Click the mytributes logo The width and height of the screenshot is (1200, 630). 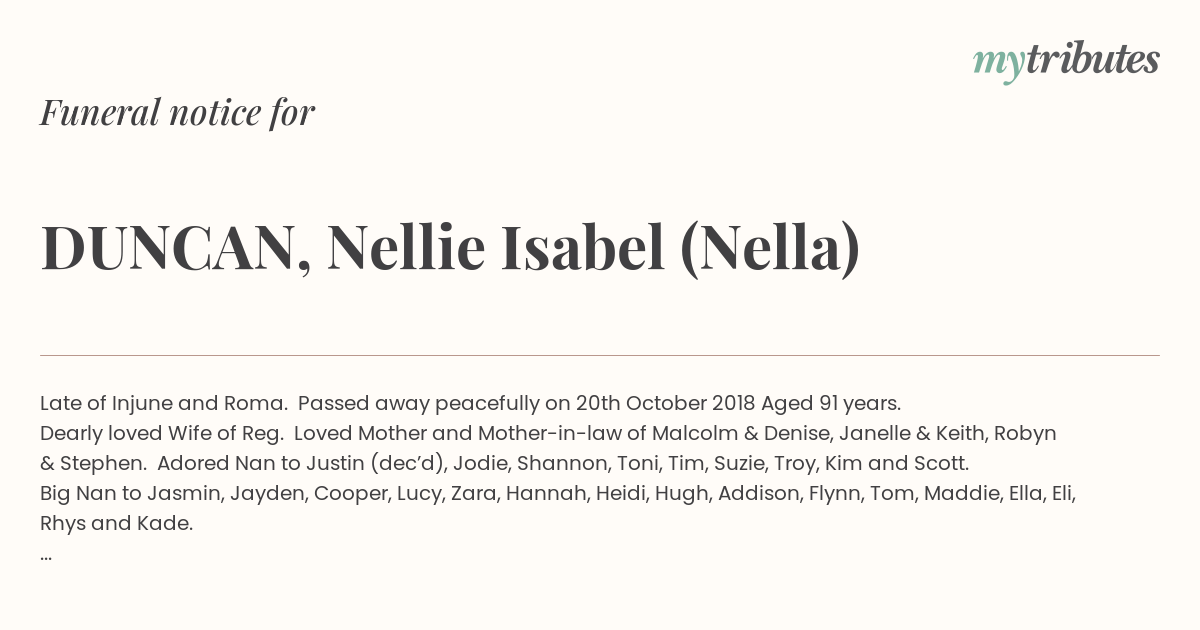(1066, 61)
